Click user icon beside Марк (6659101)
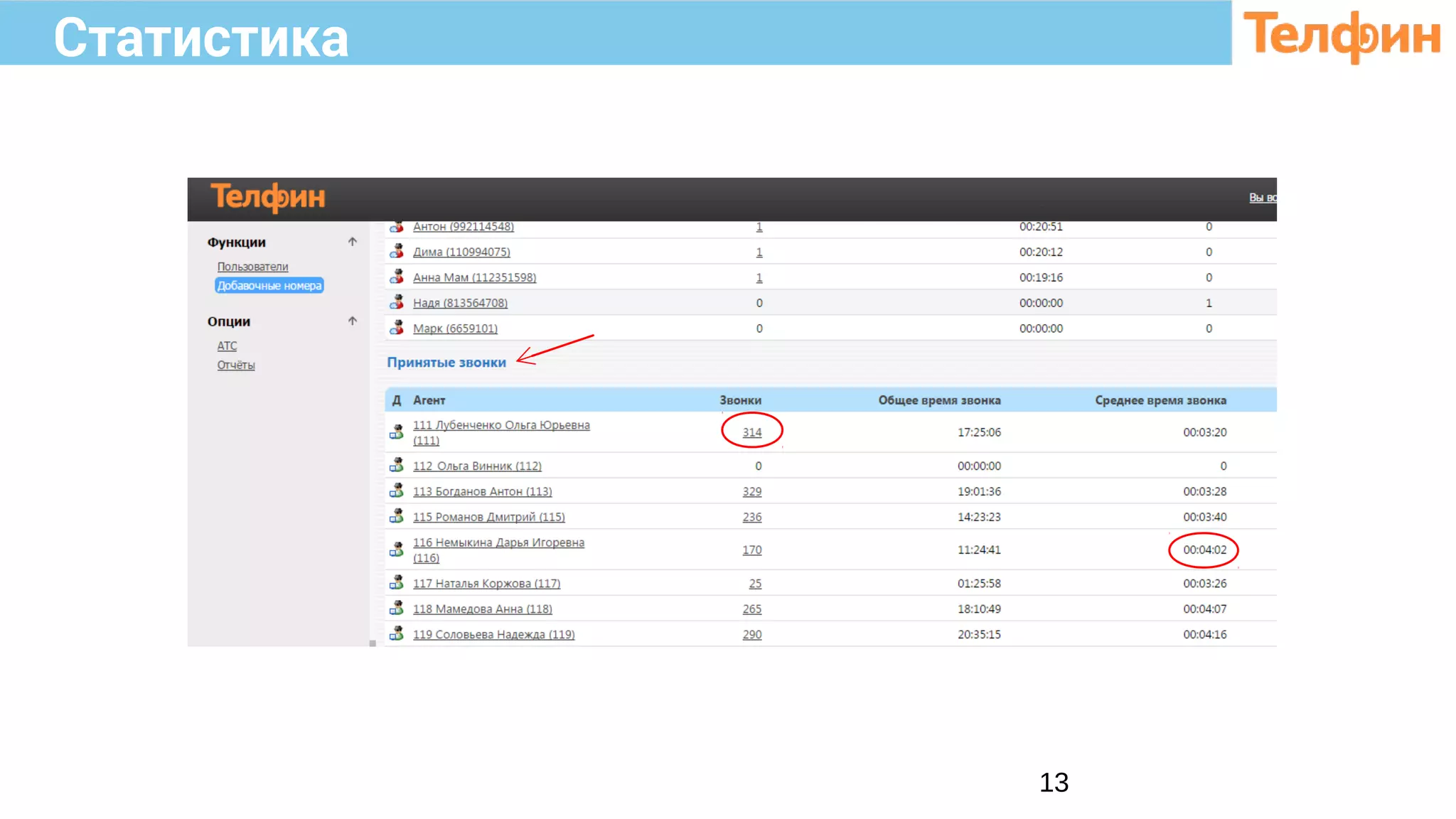1456x819 pixels. 397,328
